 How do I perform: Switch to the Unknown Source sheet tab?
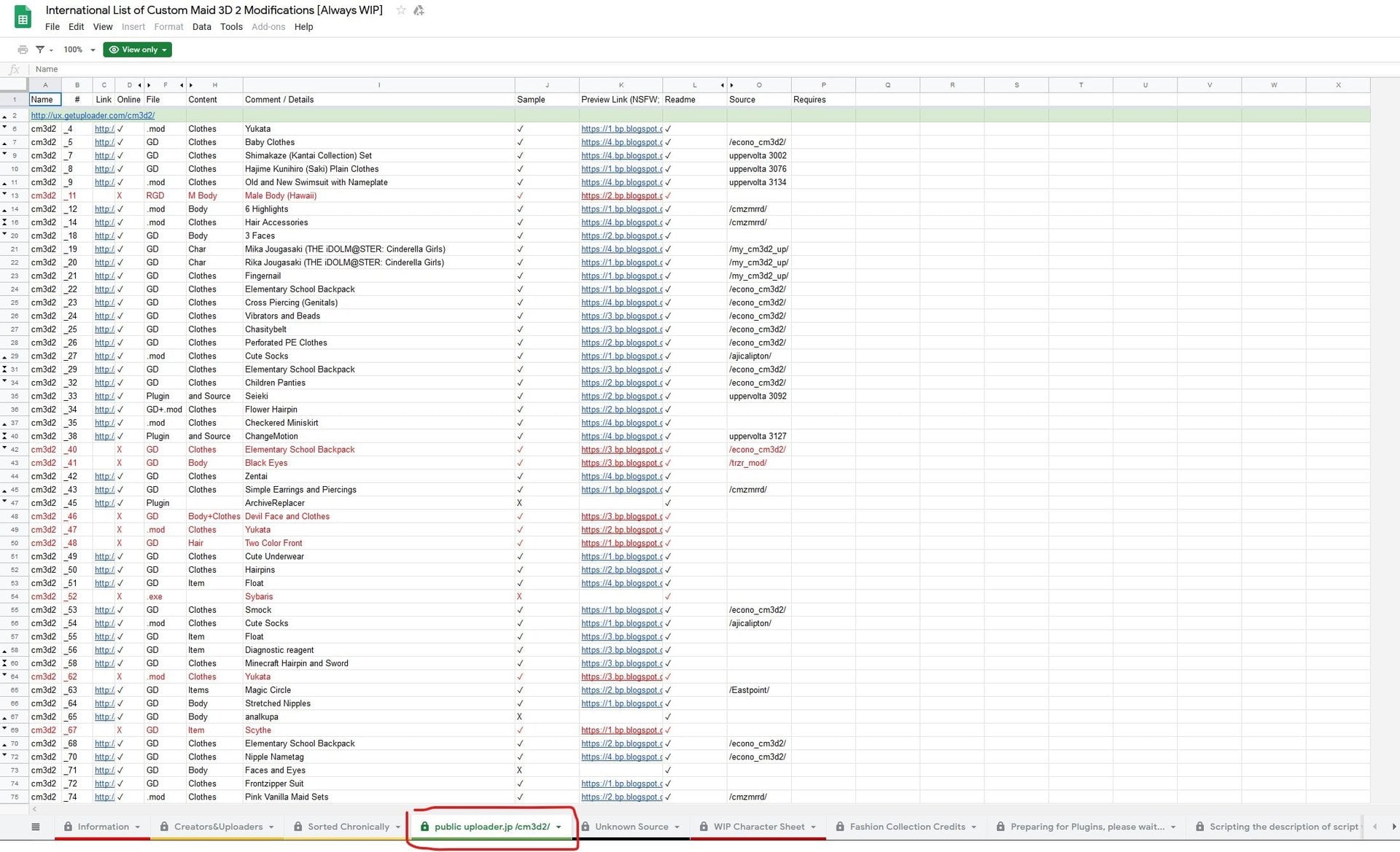tap(631, 826)
